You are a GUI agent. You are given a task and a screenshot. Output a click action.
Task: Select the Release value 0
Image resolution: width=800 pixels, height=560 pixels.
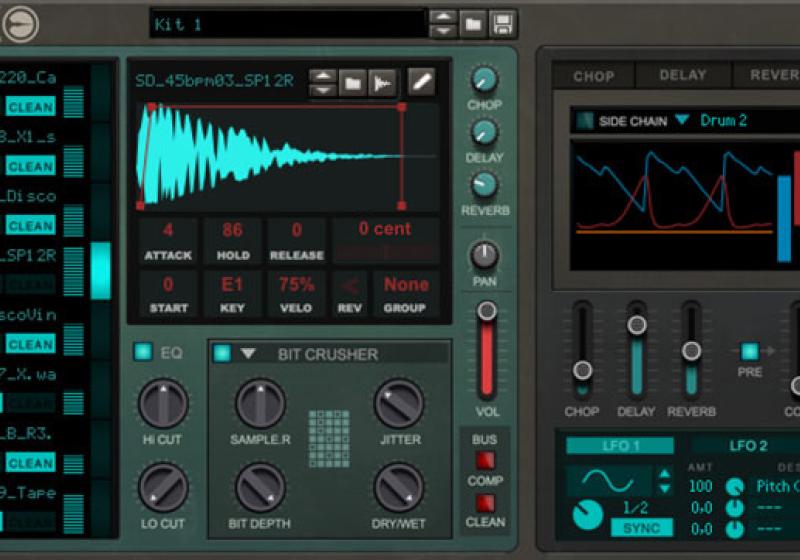tap(296, 230)
